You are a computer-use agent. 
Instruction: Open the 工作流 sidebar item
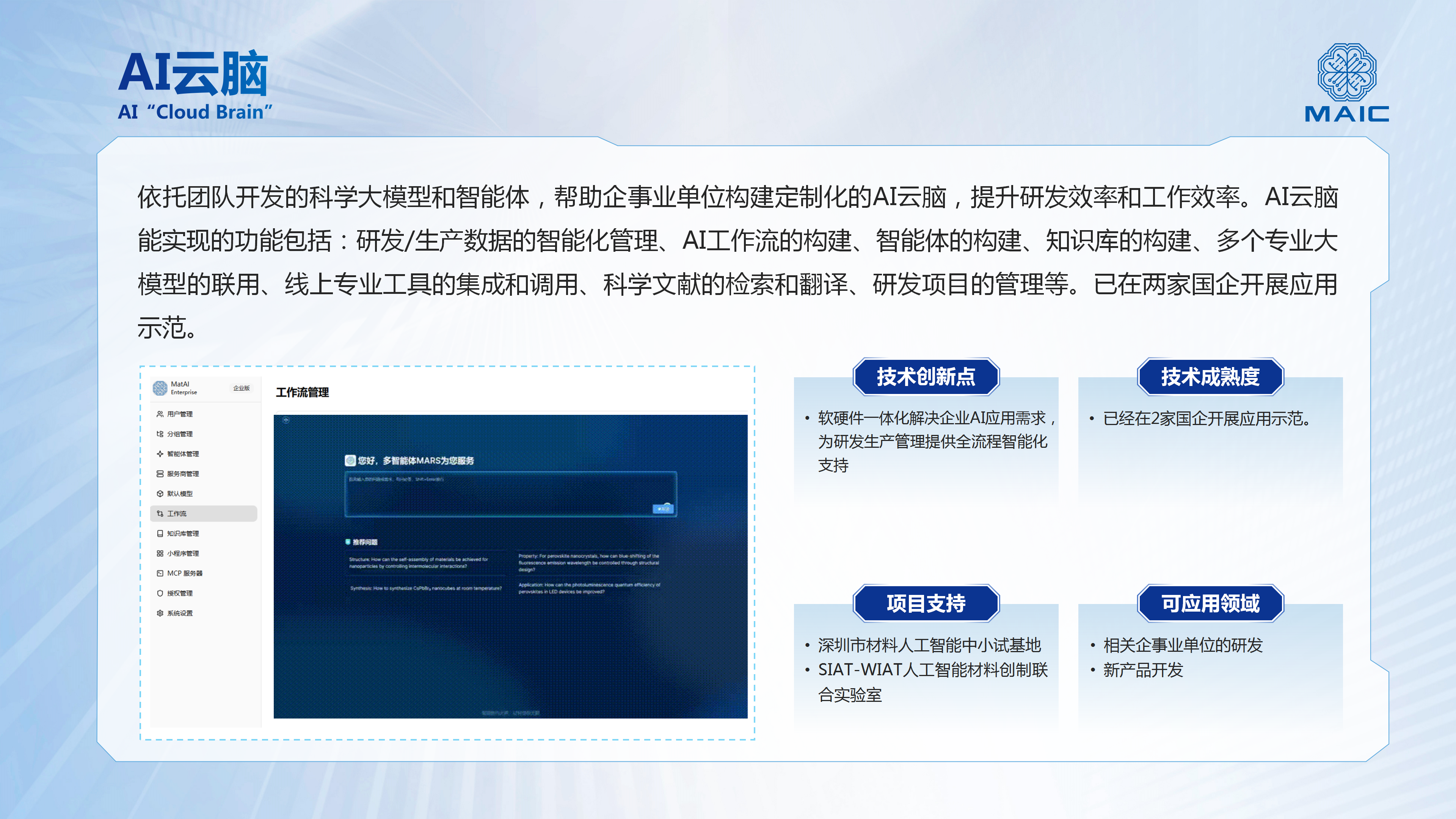point(204,513)
